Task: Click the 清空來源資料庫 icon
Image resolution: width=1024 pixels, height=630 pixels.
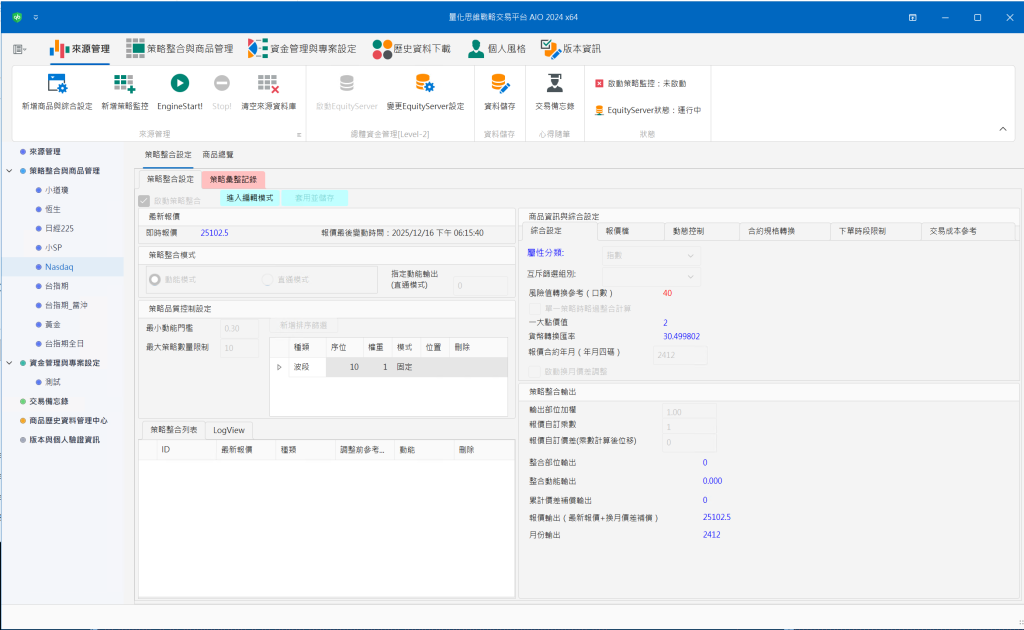Action: point(268,85)
